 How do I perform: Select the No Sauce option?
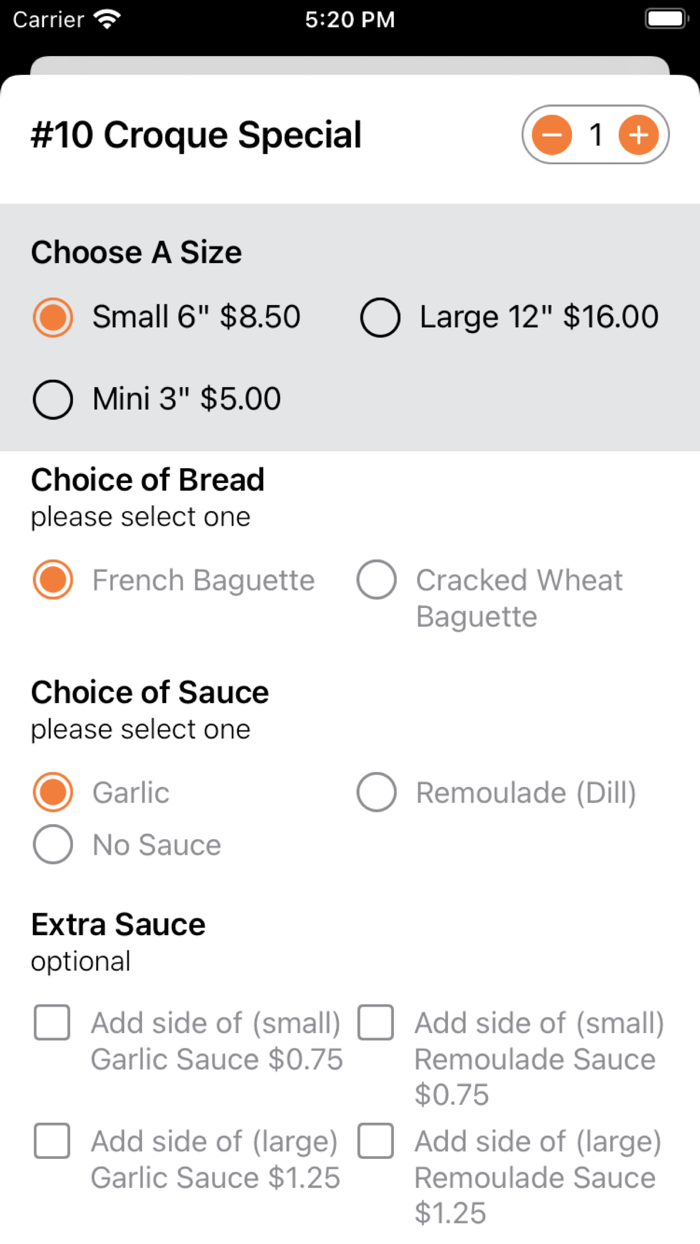[x=52, y=844]
